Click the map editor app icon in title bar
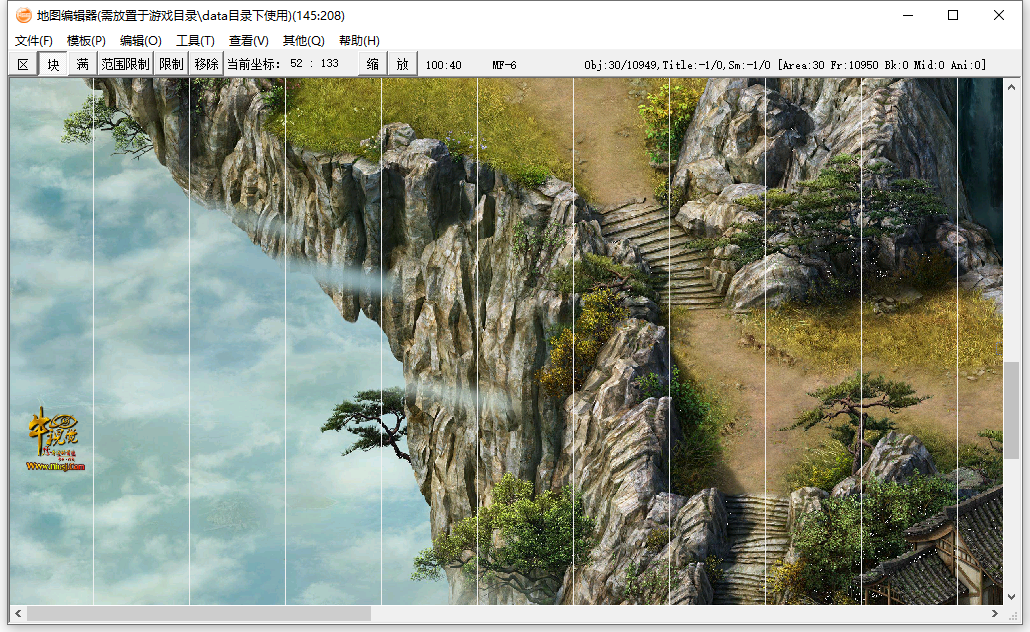This screenshot has height=632, width=1030. [x=23, y=15]
